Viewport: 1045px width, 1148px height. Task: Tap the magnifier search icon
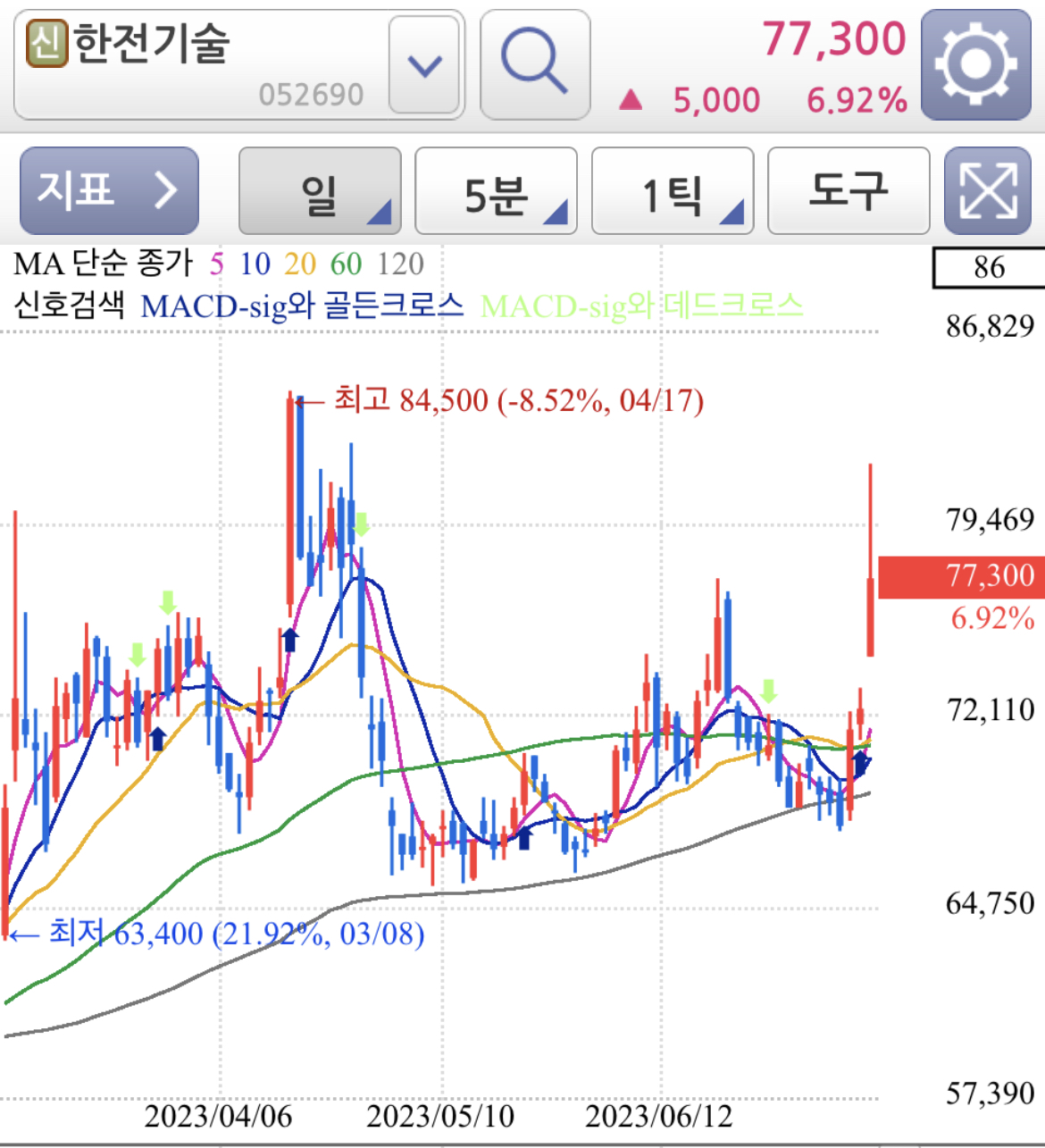[x=535, y=64]
